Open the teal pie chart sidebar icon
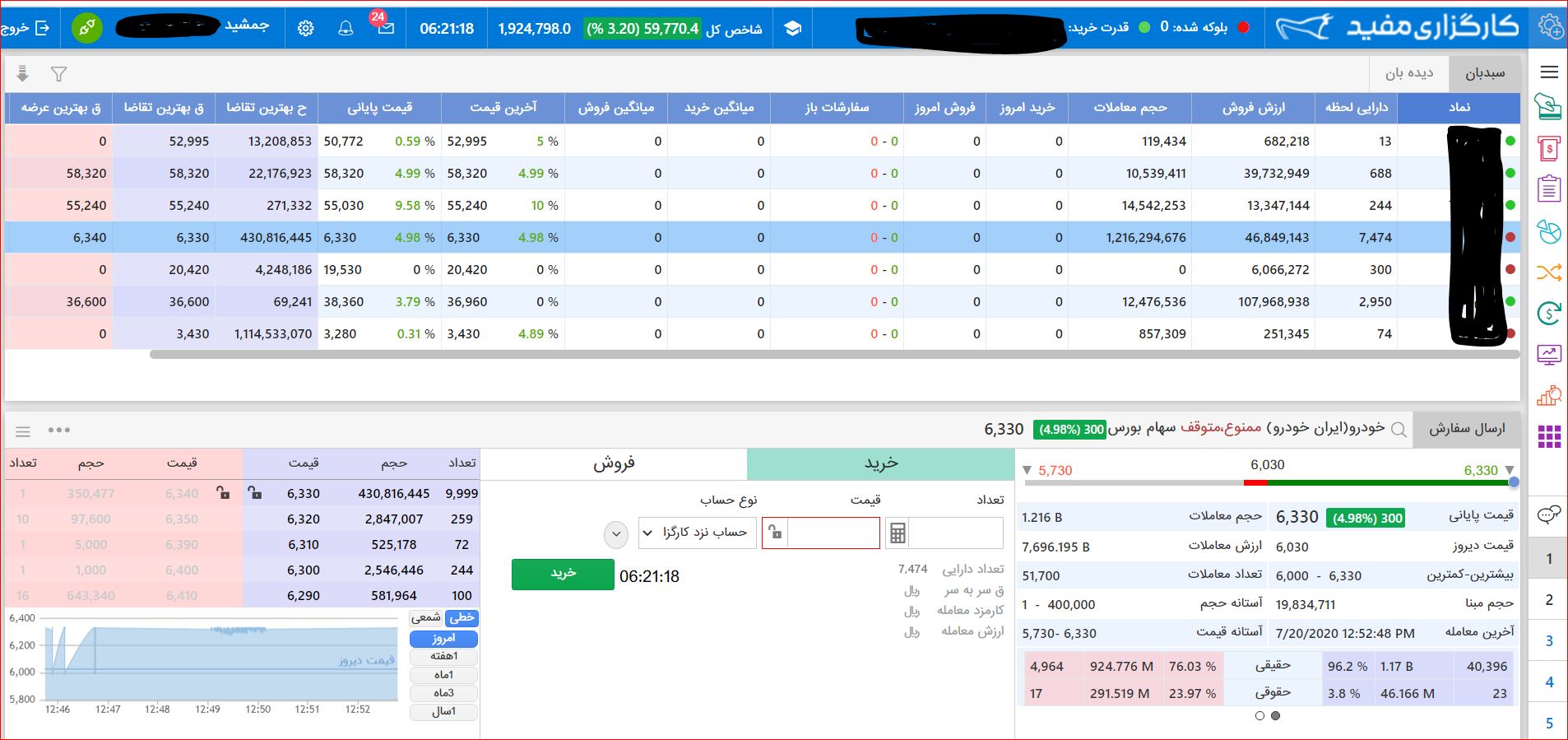Image resolution: width=1568 pixels, height=740 pixels. tap(1549, 231)
